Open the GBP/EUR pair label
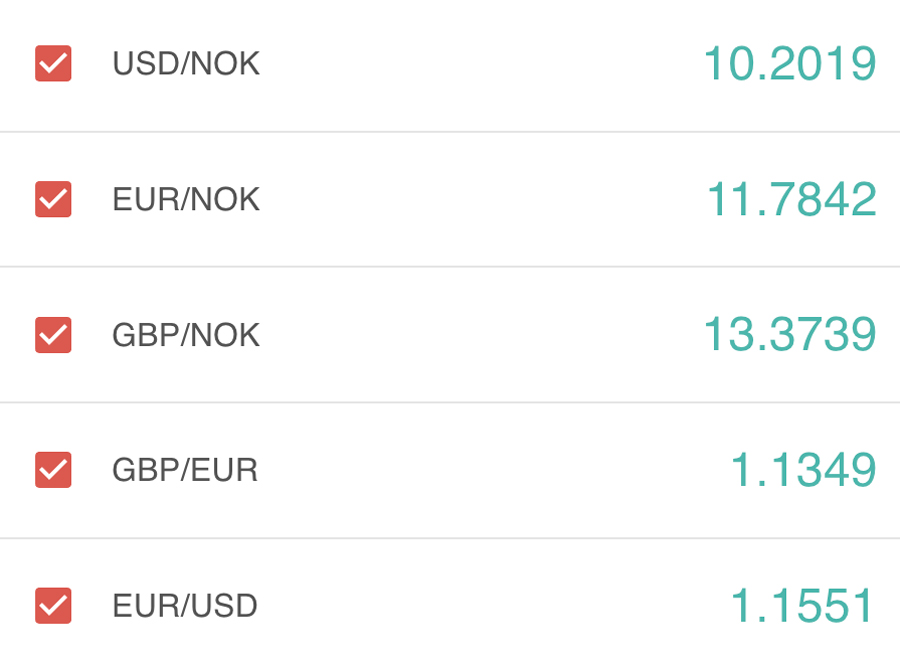 pyautogui.click(x=185, y=470)
